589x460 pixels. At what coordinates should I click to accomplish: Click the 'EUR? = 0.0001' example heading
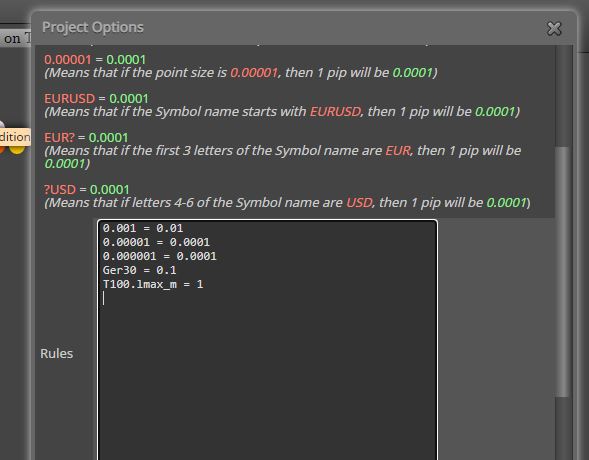(x=86, y=138)
